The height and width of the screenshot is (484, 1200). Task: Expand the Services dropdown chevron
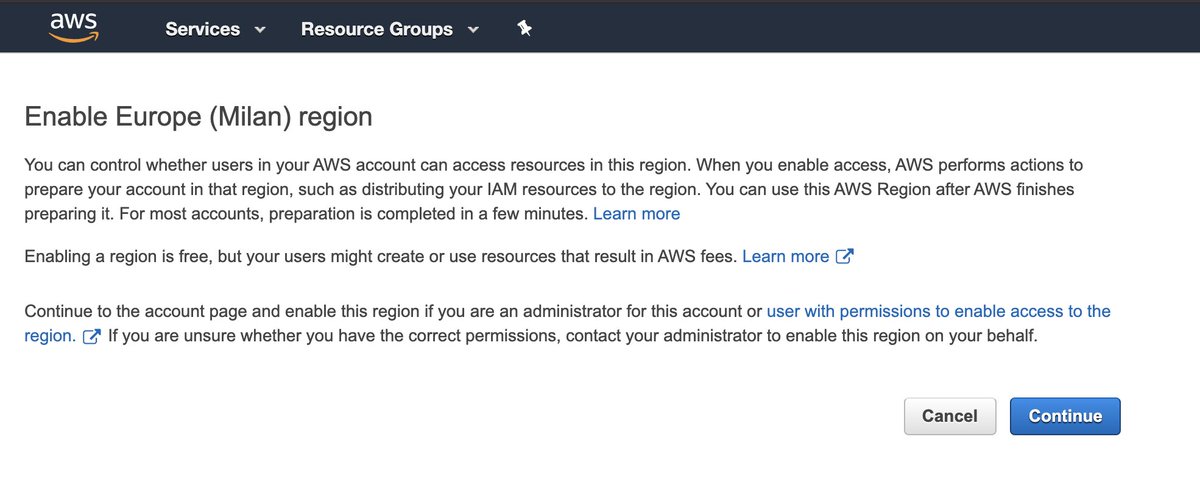click(260, 30)
